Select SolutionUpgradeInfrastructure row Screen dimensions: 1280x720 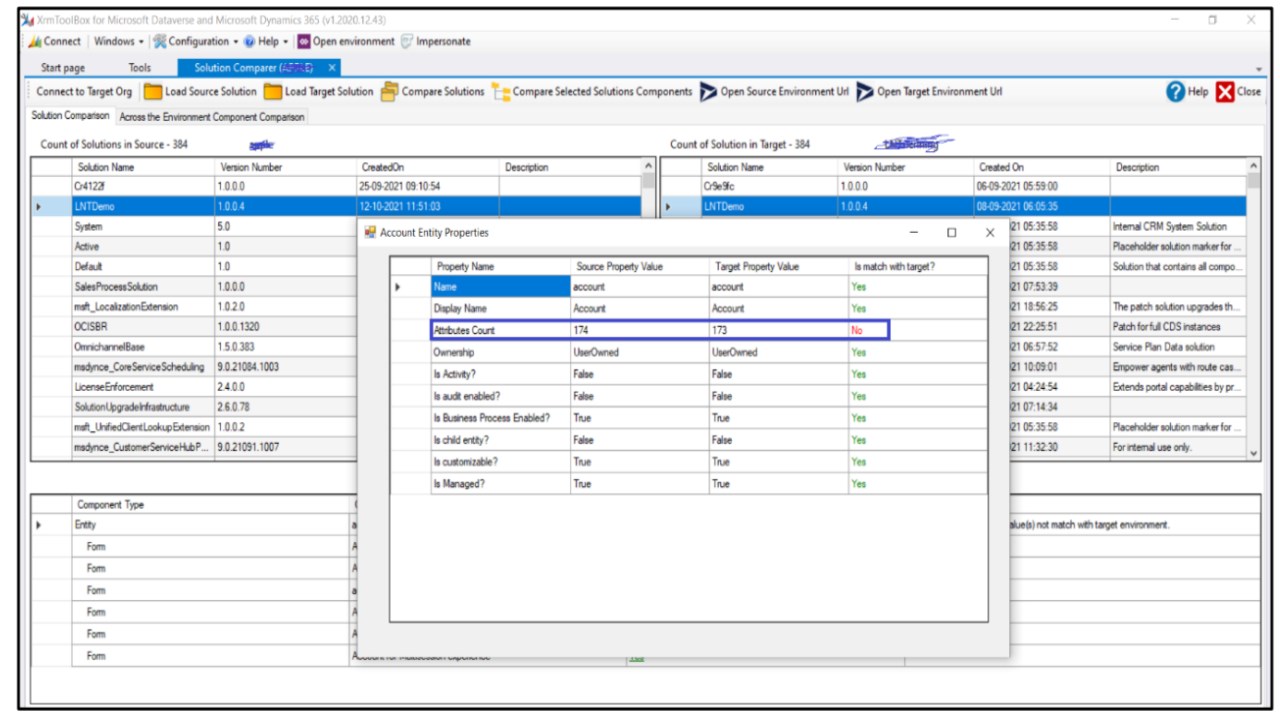[x=194, y=407]
